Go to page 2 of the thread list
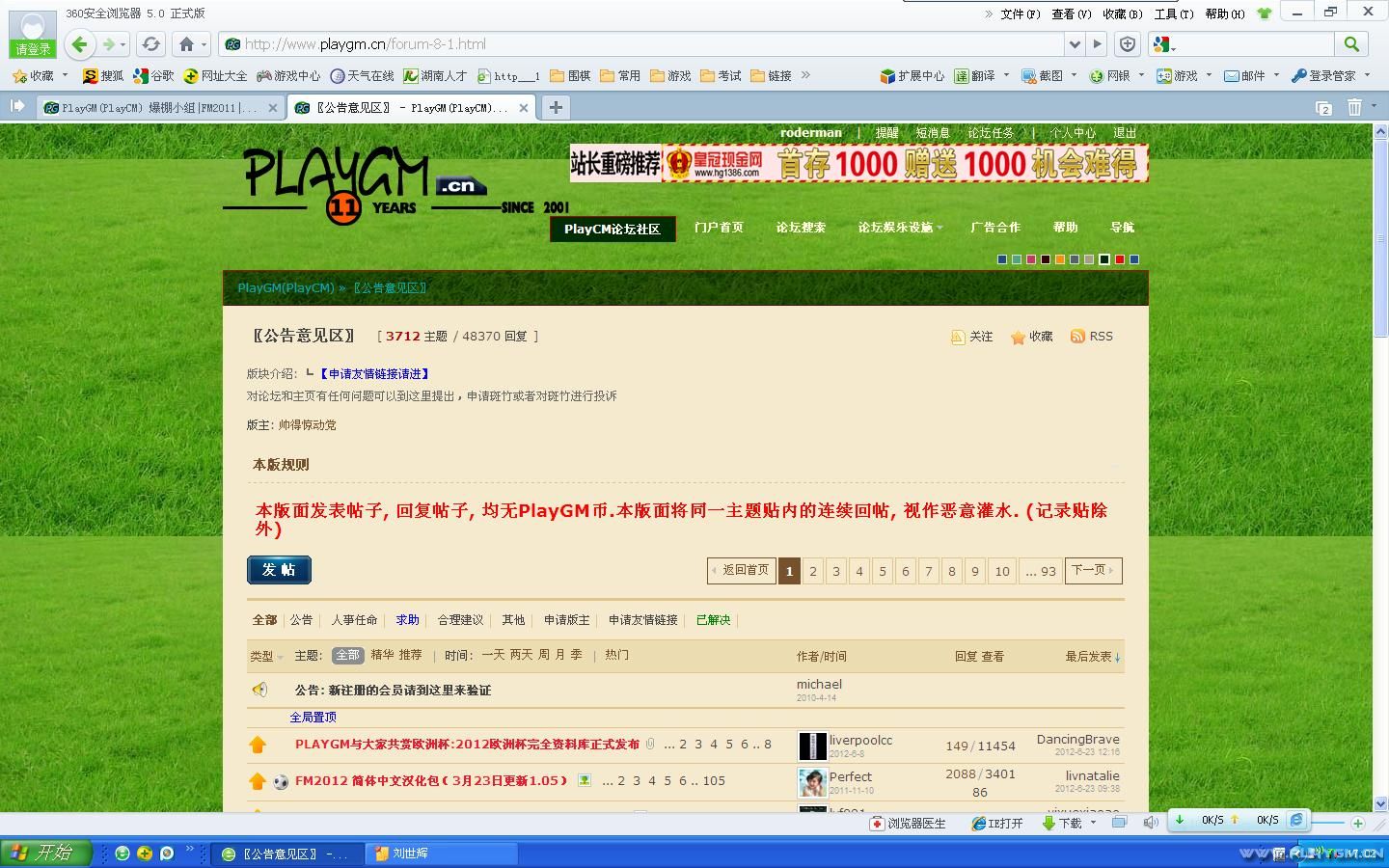The height and width of the screenshot is (868, 1389). tap(813, 571)
